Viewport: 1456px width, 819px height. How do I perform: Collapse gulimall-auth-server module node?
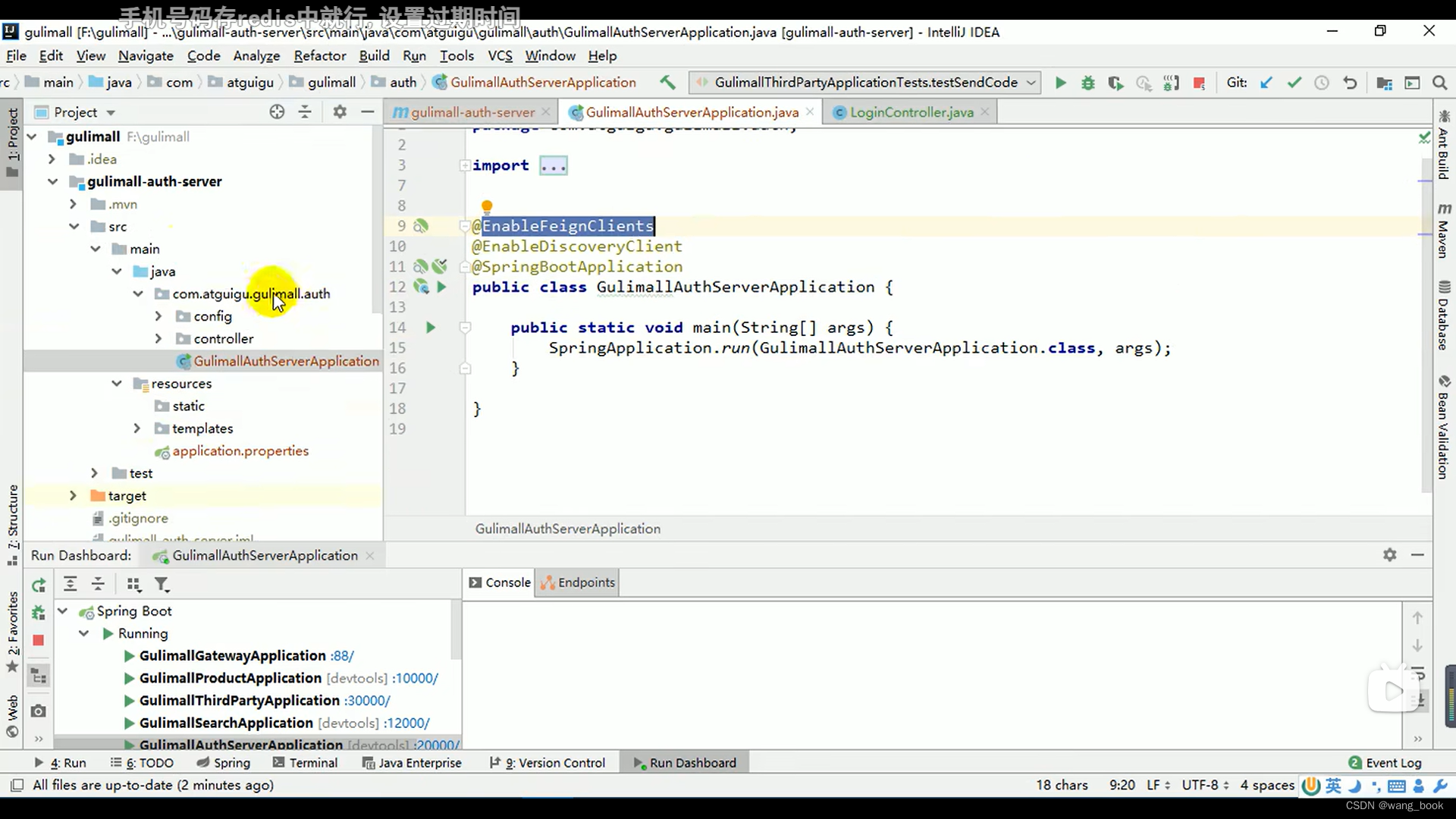[x=52, y=182]
